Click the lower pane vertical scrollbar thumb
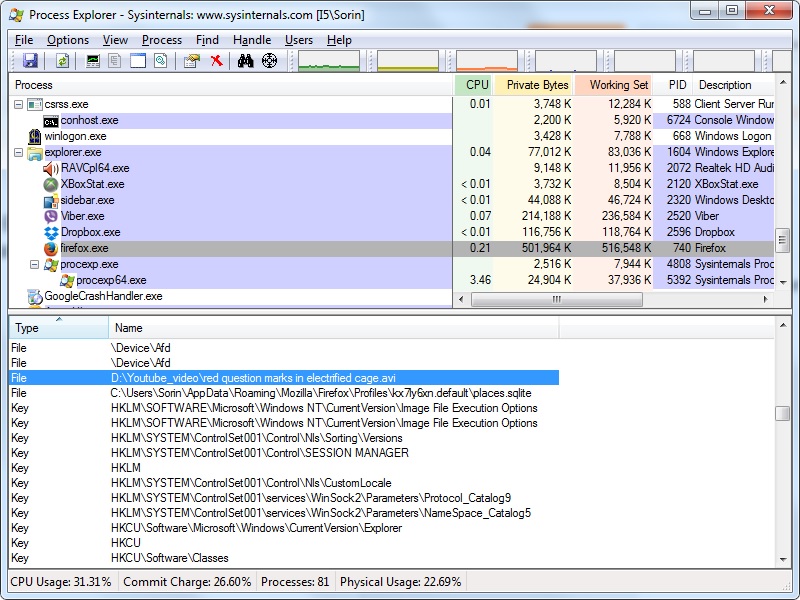Screen dimensions: 800x600 point(782,413)
